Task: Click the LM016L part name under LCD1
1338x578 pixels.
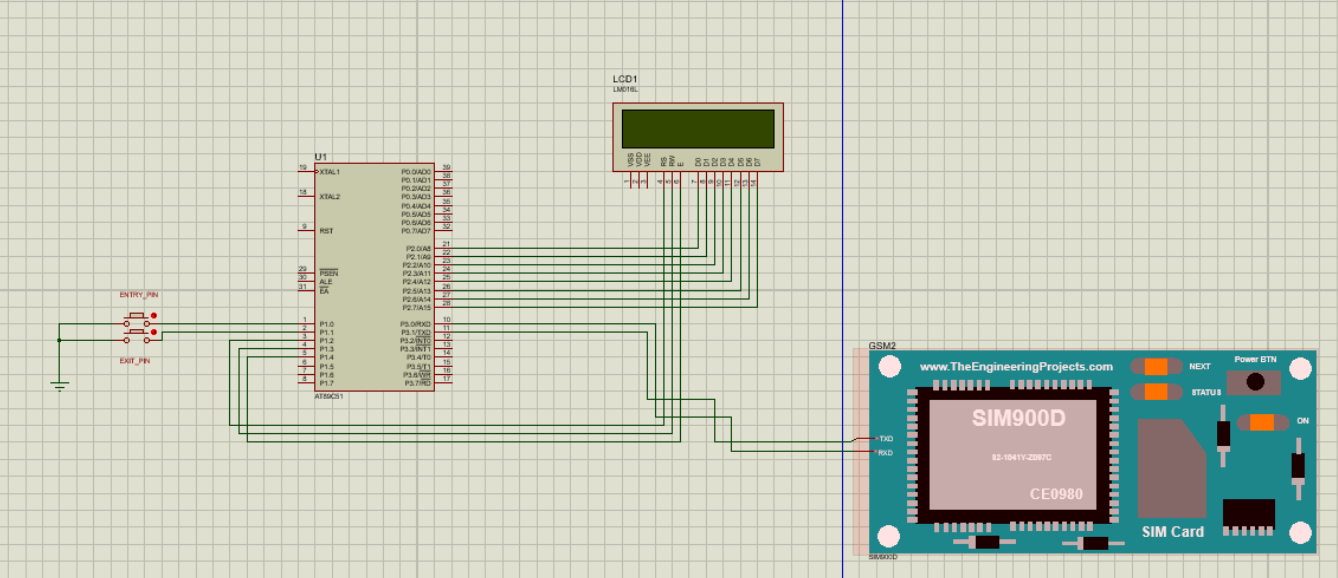Action: click(625, 89)
